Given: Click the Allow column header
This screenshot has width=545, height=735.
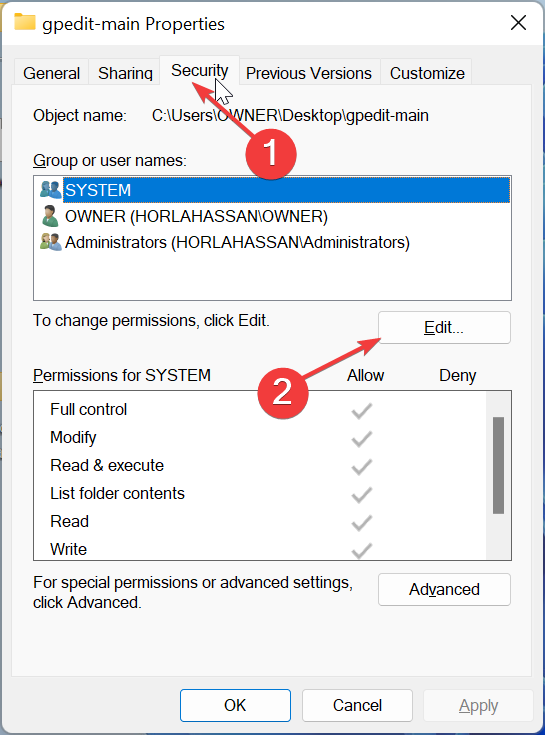Looking at the screenshot, I should [366, 375].
